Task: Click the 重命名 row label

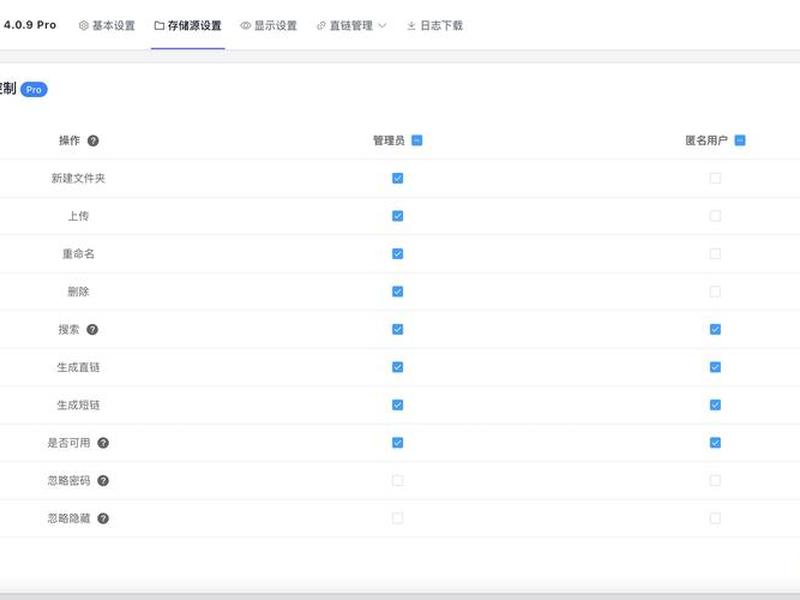Action: (78, 254)
